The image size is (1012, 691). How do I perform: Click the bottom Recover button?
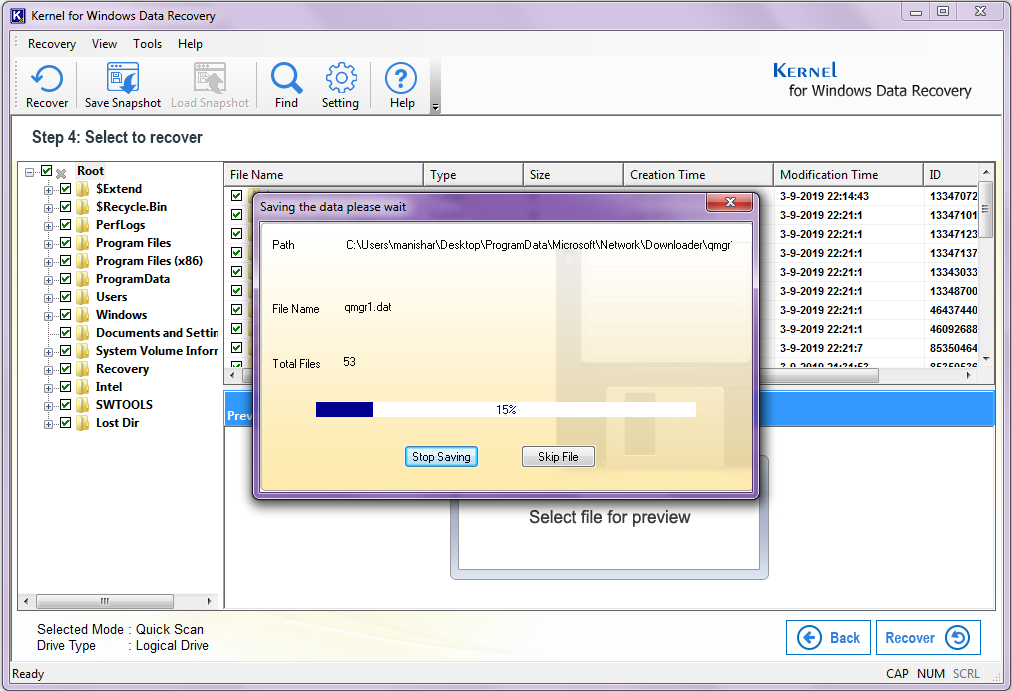928,637
